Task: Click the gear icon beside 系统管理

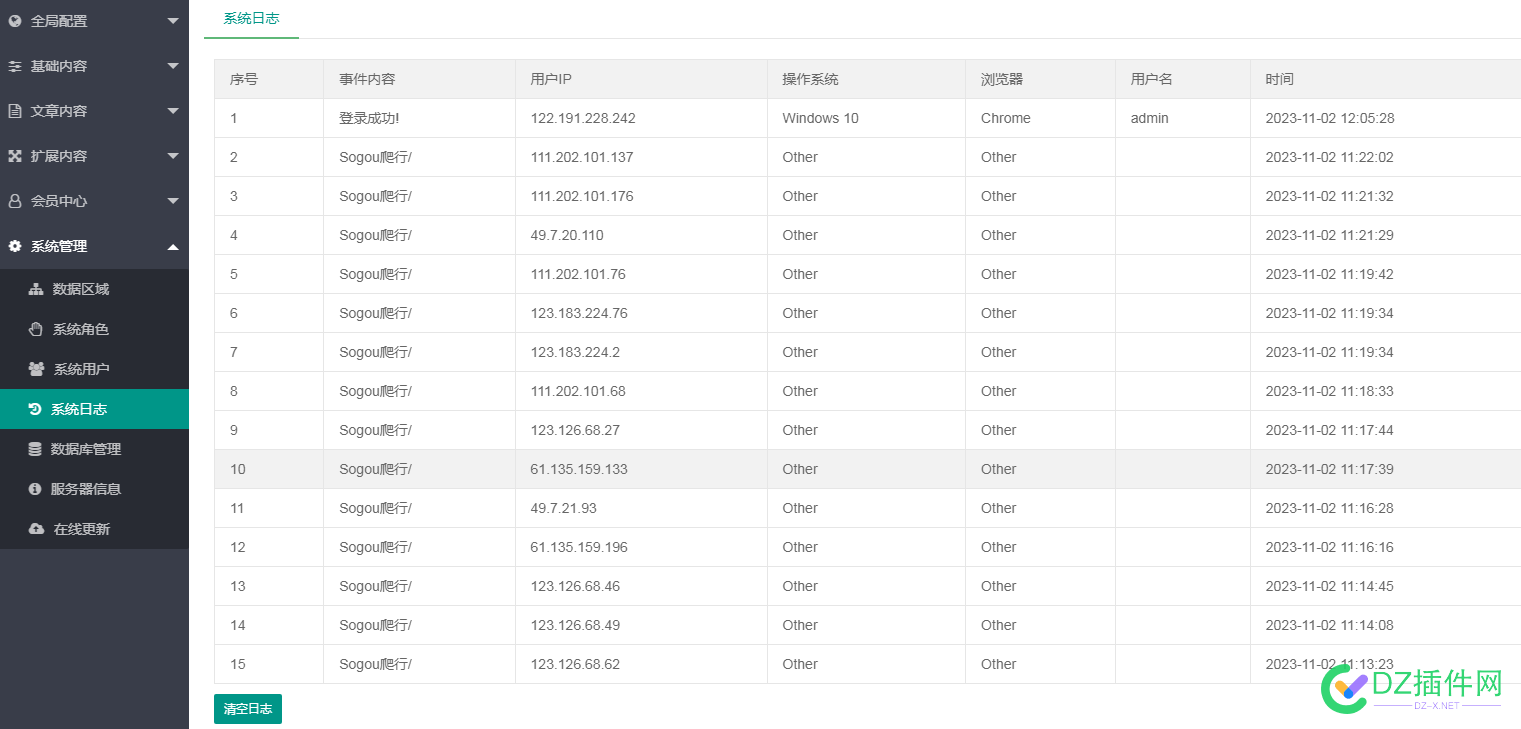Action: 15,246
